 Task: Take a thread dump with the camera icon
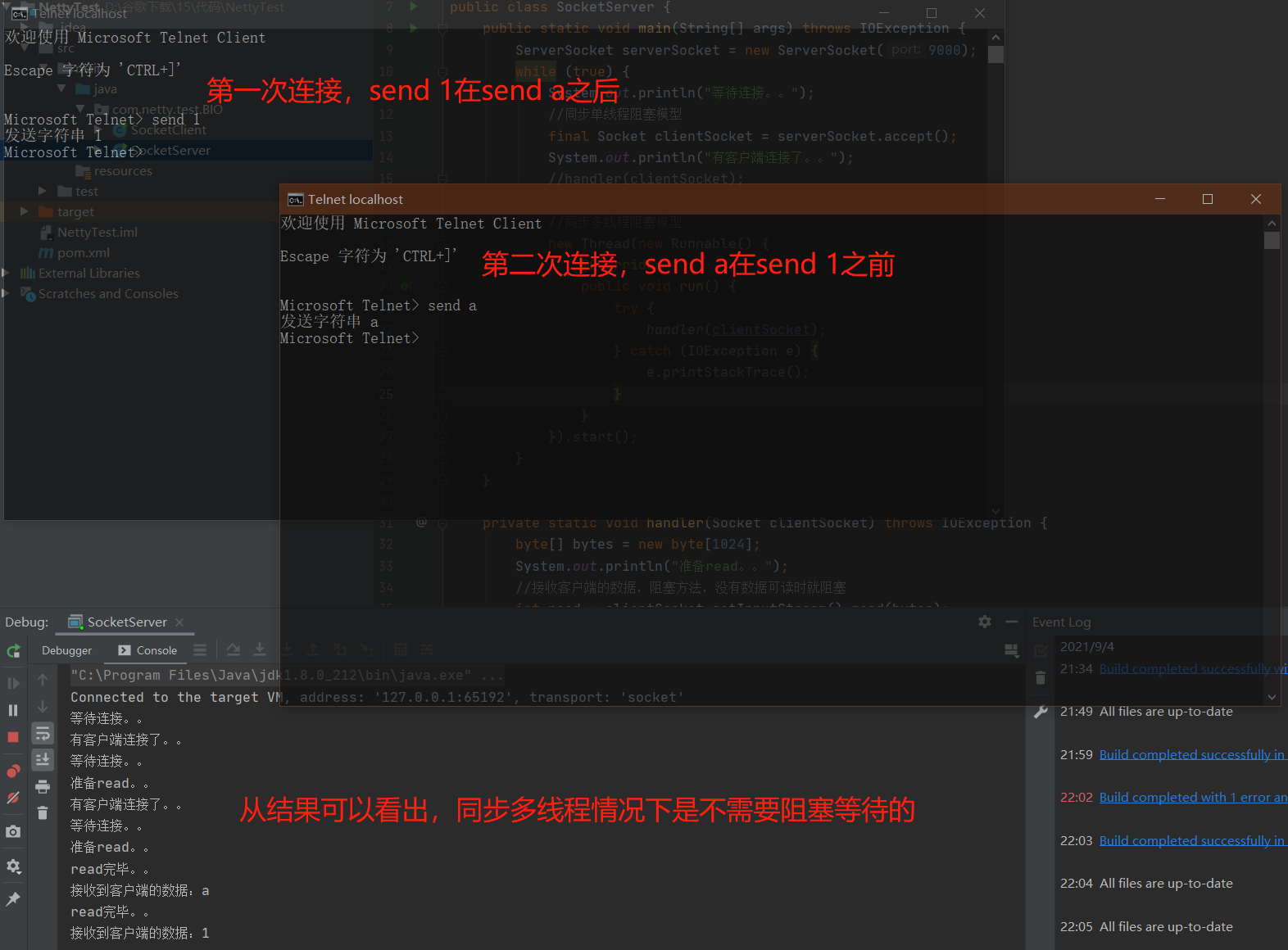click(13, 831)
